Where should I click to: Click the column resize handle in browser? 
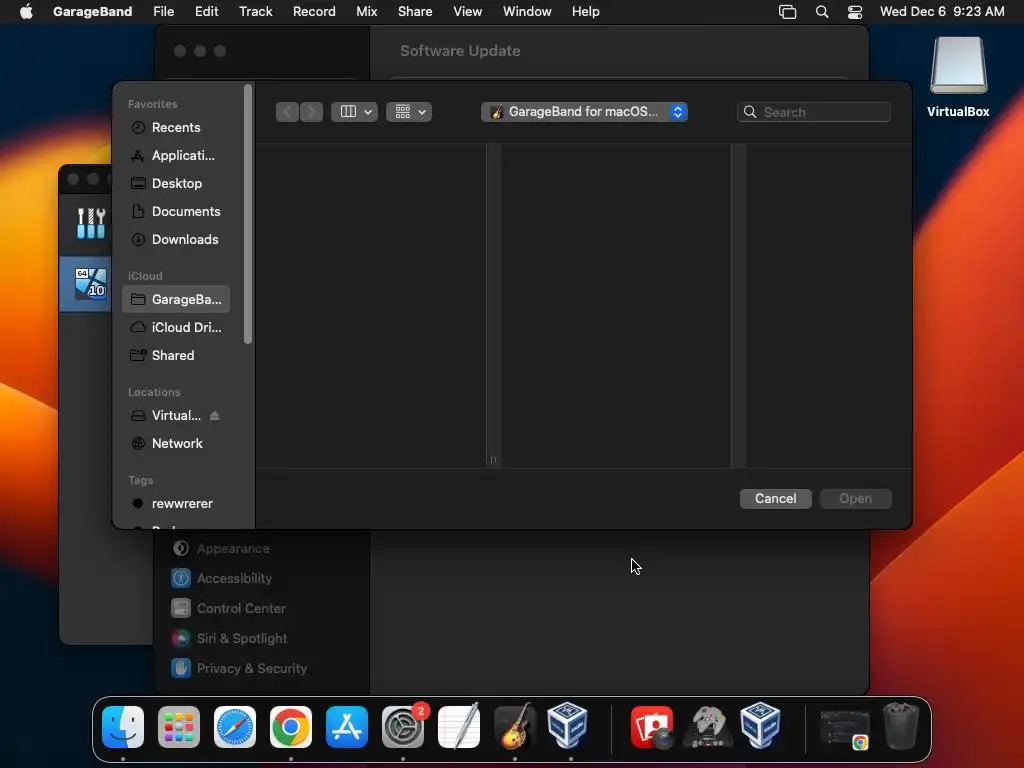(x=493, y=460)
